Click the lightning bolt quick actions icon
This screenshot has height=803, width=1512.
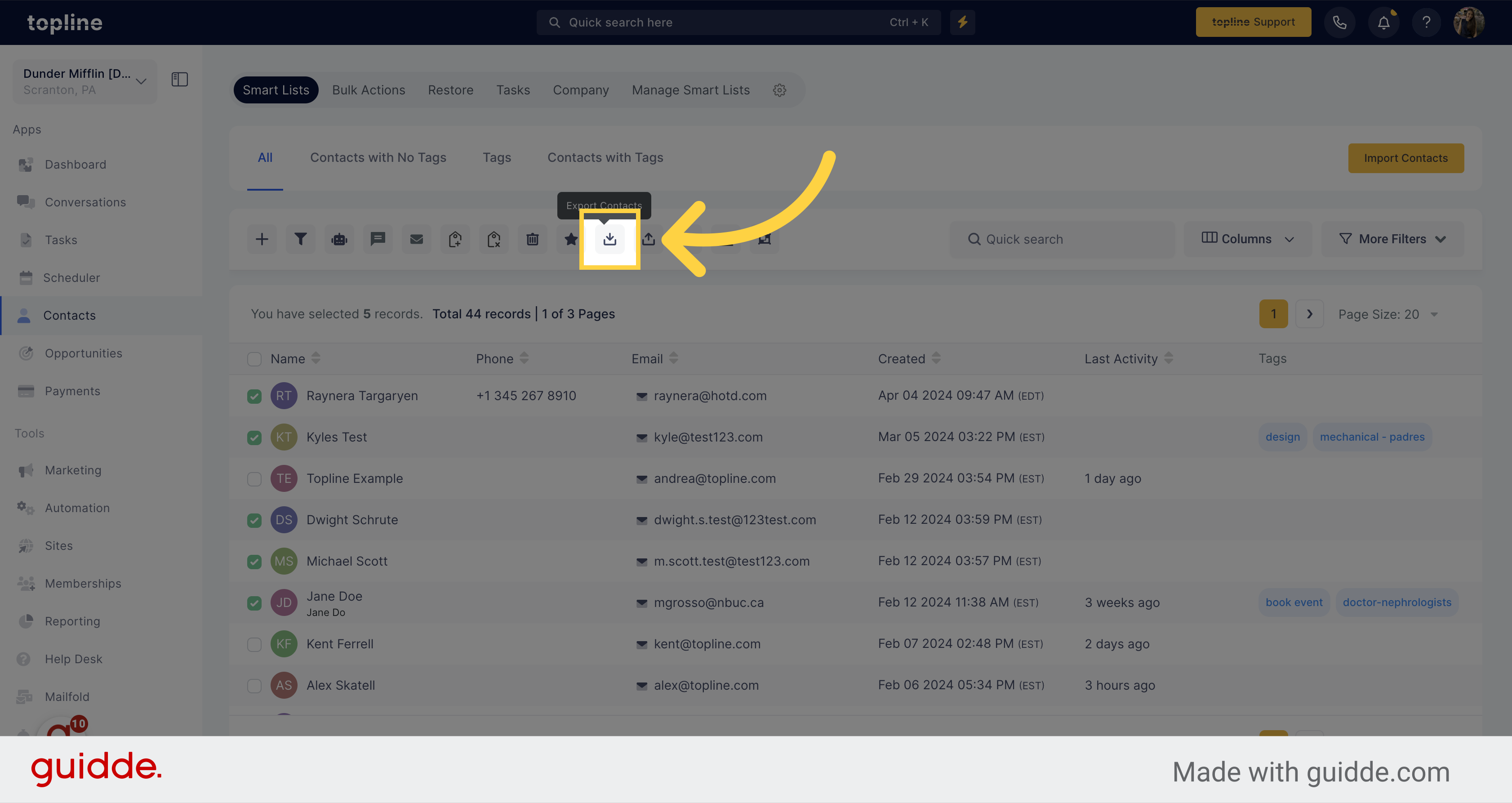pyautogui.click(x=963, y=22)
